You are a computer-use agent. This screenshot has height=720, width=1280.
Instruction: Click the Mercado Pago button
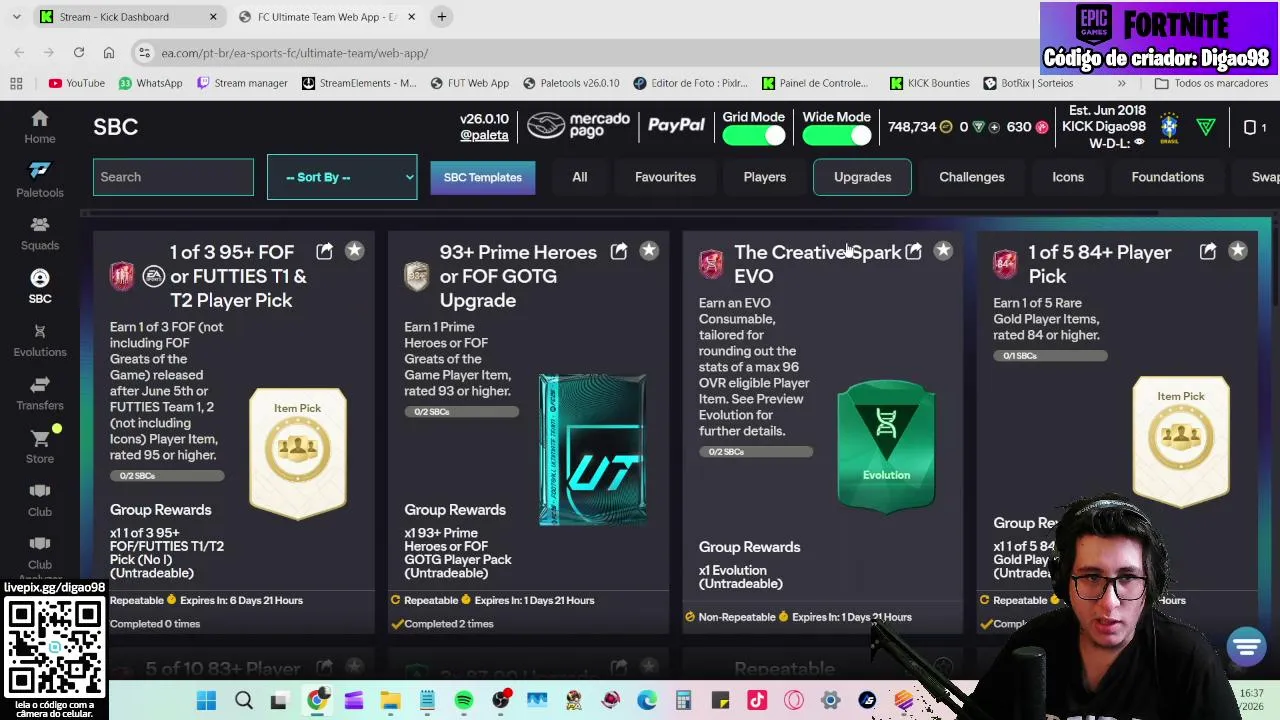(579, 126)
